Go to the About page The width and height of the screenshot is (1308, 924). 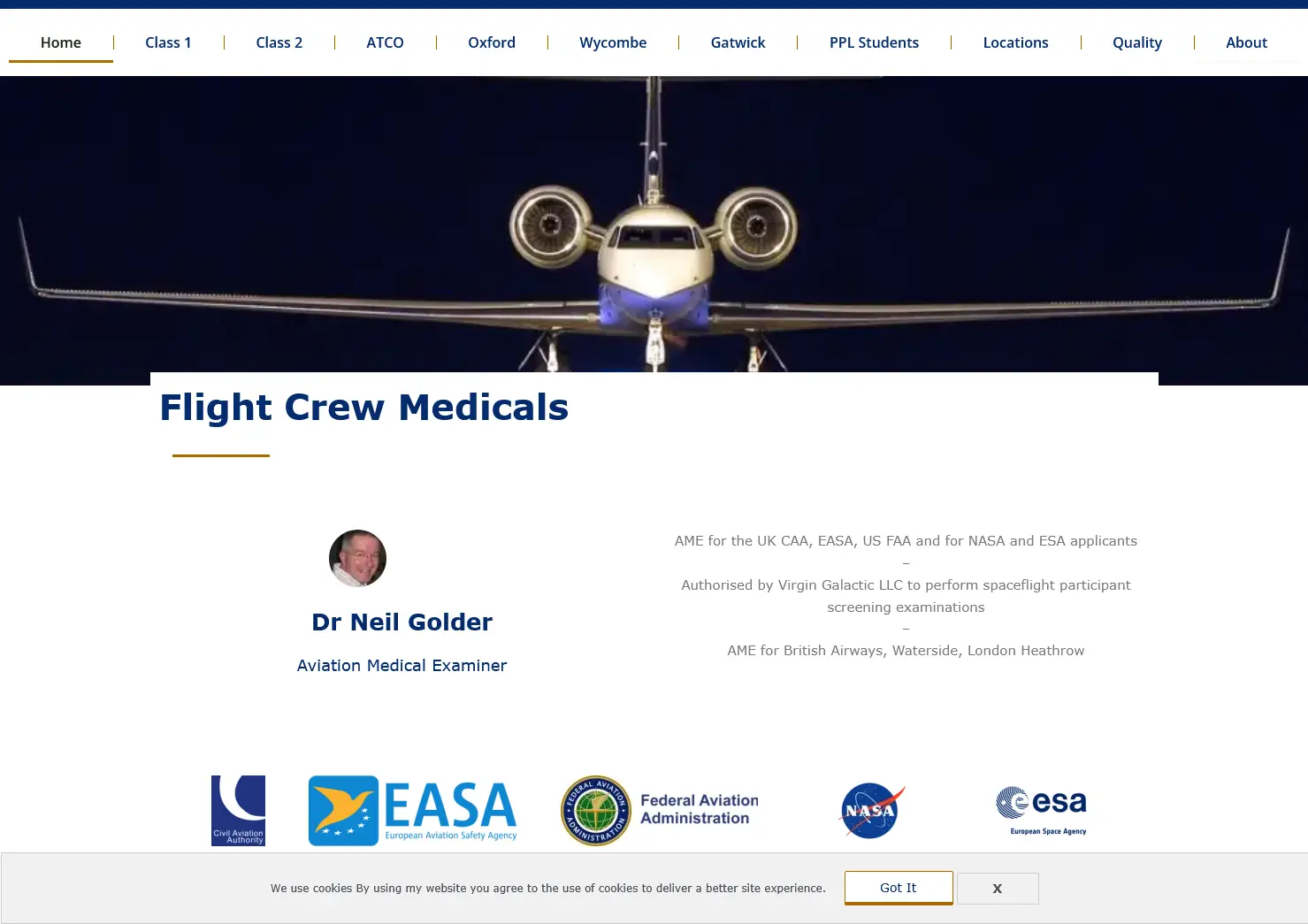(1246, 42)
